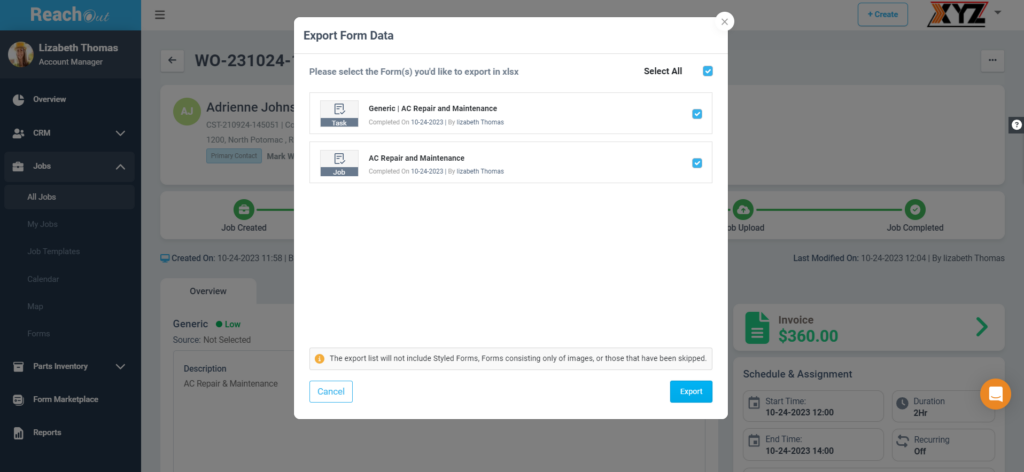Open Reports in the sidebar

coord(46,433)
